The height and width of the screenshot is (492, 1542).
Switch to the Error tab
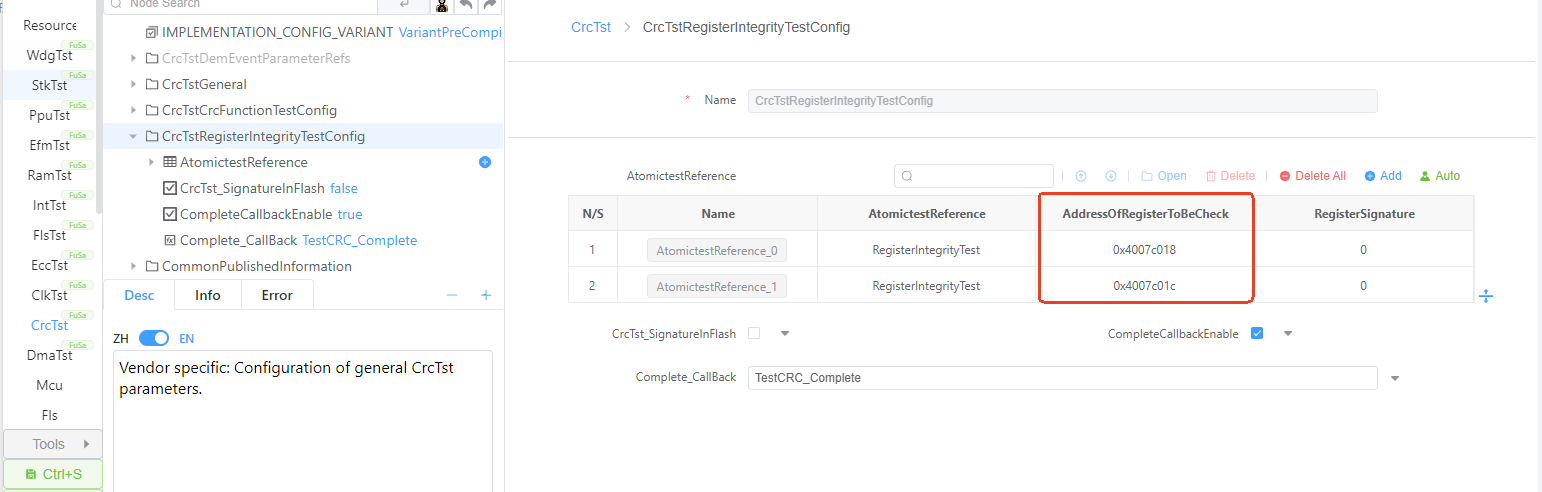(277, 295)
